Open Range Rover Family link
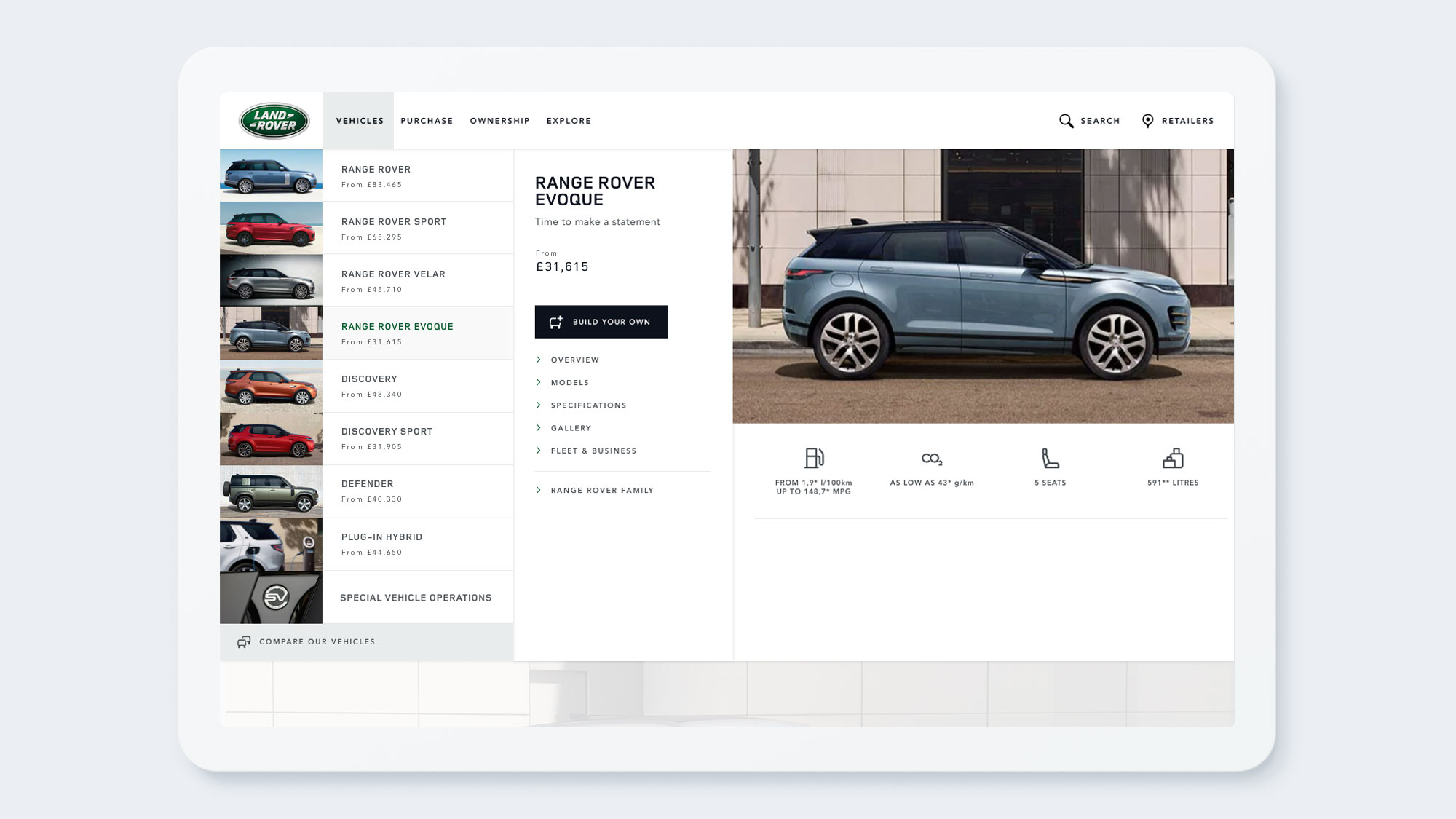 tap(602, 490)
